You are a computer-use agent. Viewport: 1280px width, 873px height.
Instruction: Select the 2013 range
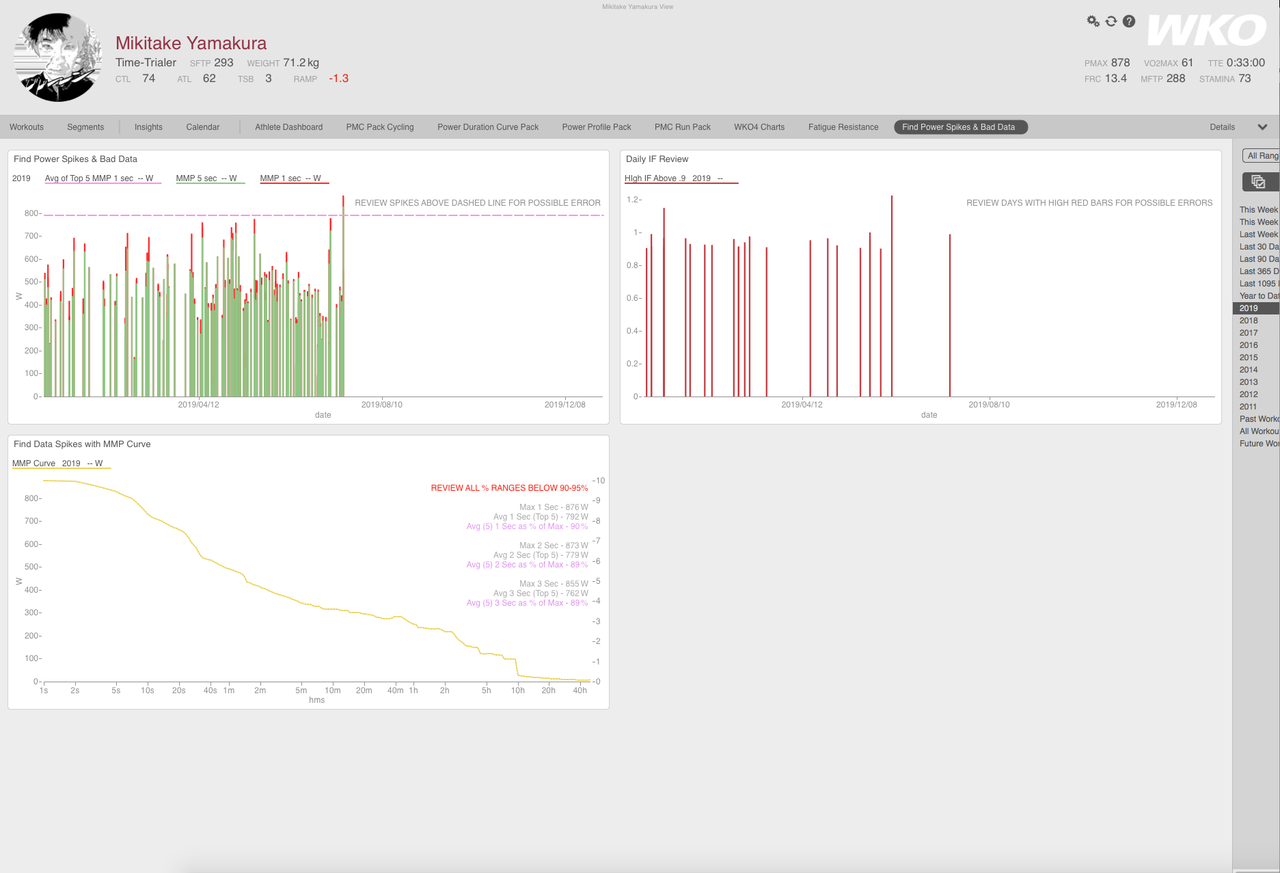tap(1249, 382)
